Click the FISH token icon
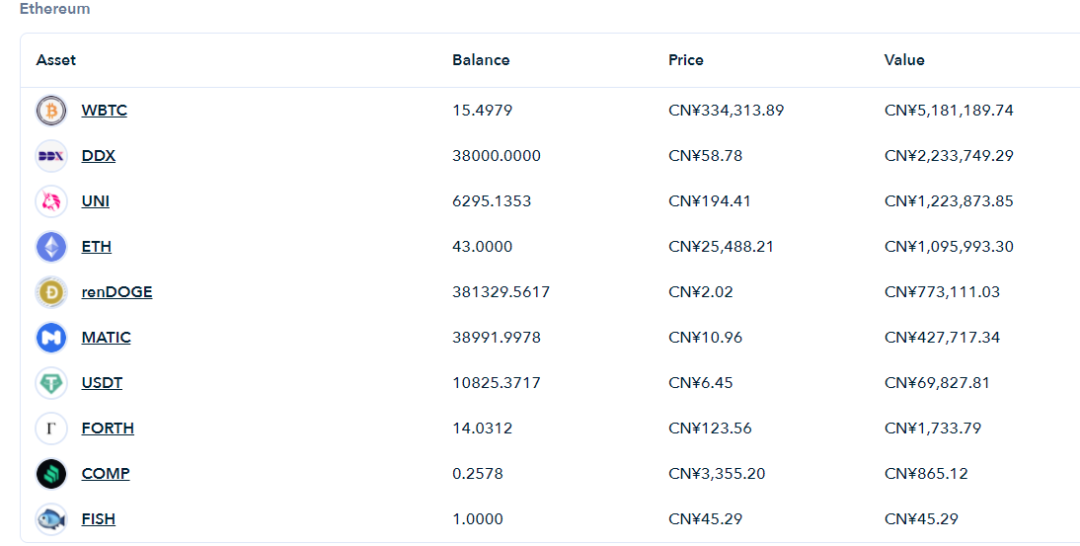This screenshot has height=546, width=1080. (51, 519)
